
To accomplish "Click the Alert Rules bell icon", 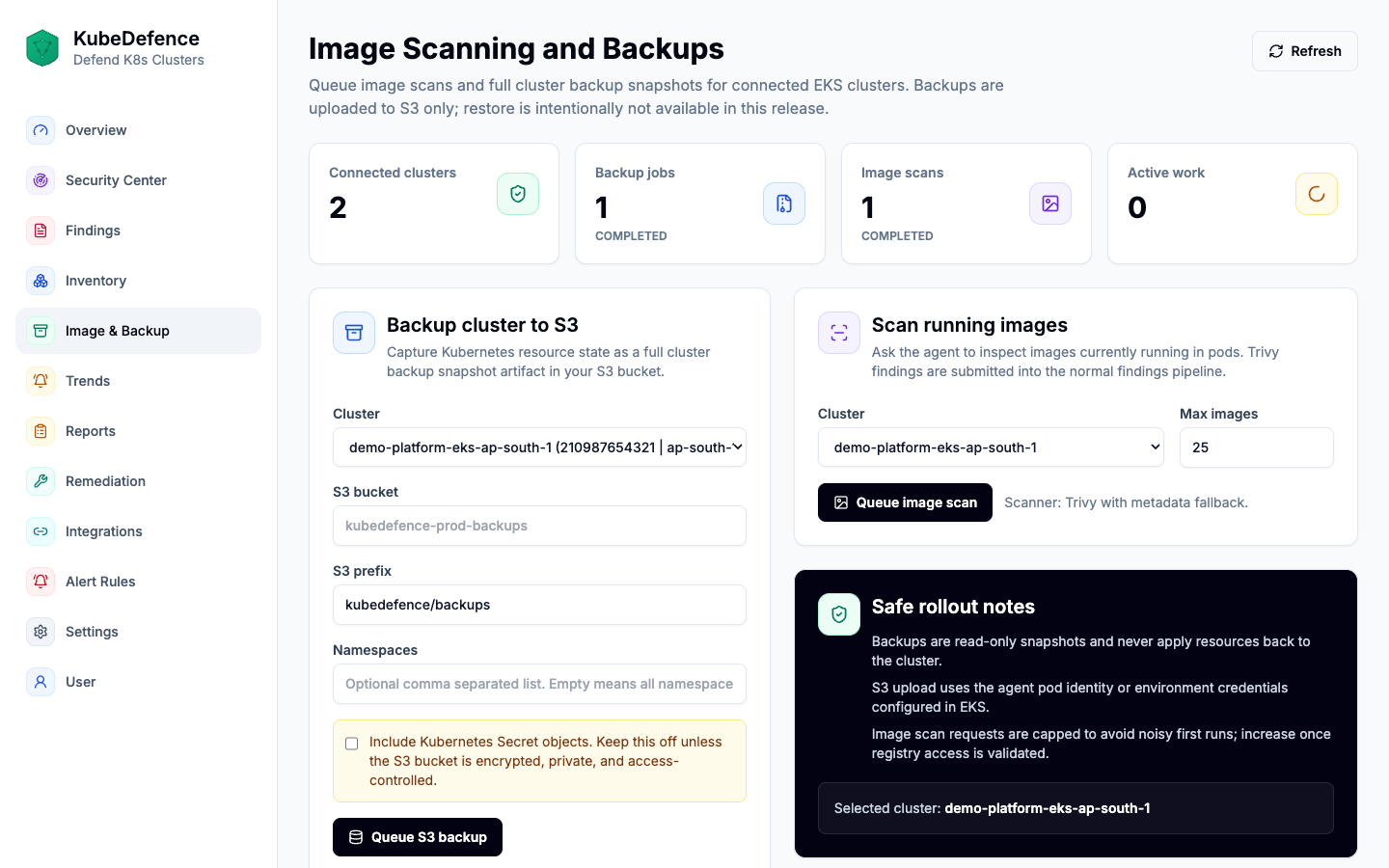I will (x=41, y=582).
